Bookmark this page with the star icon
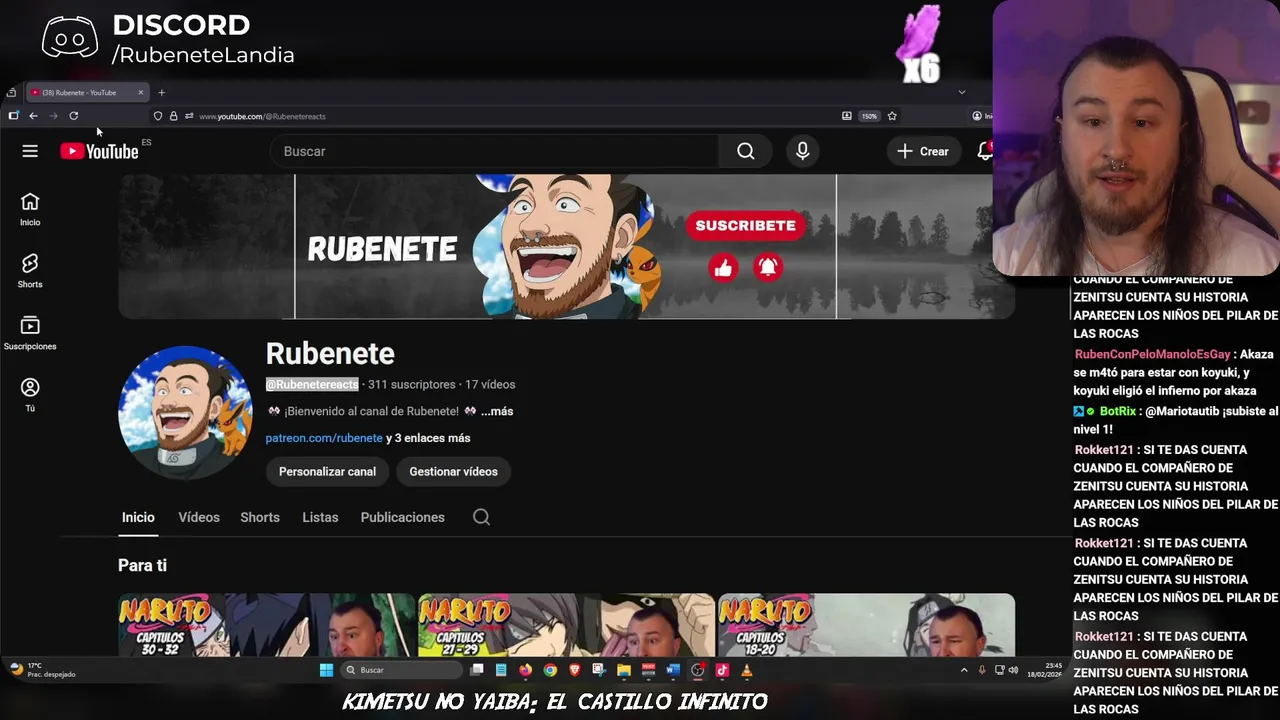Viewport: 1280px width, 720px height. pos(892,116)
